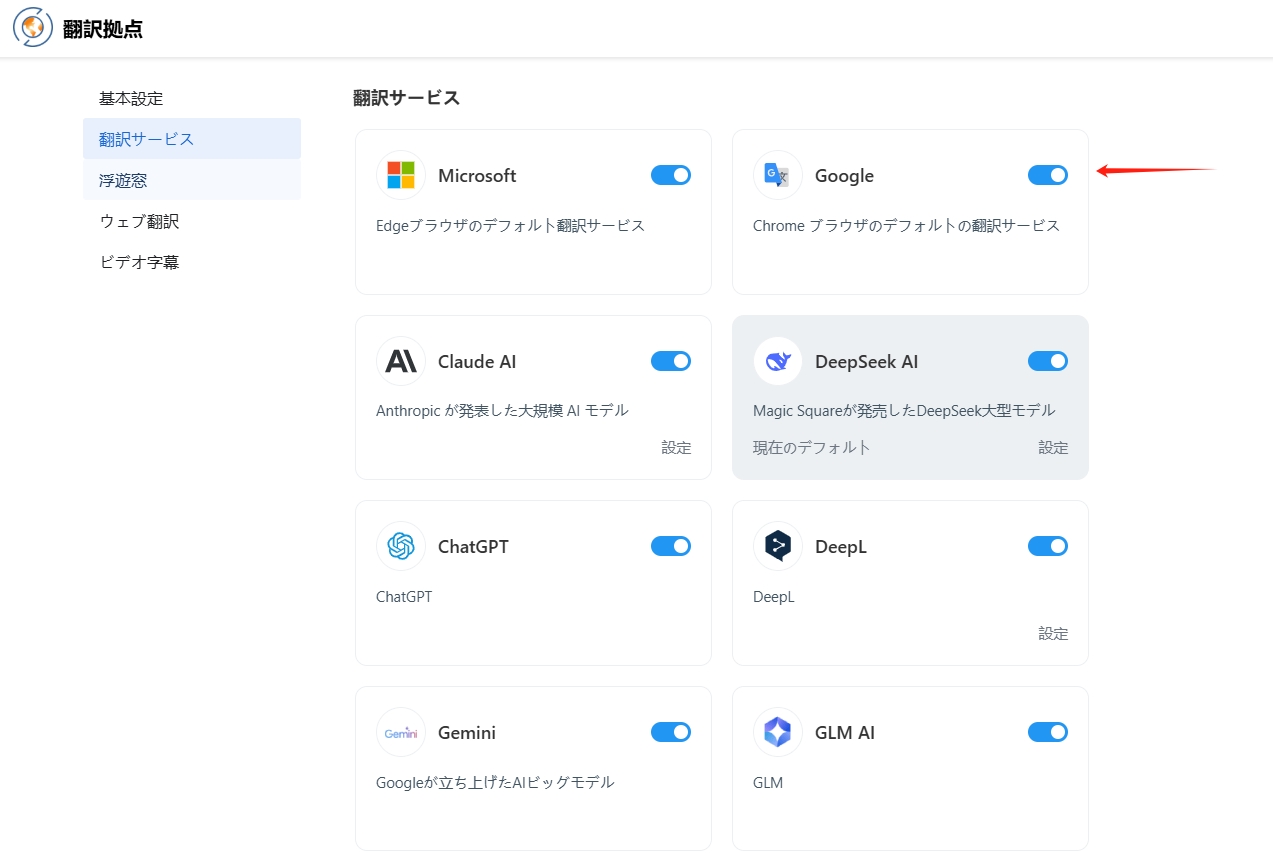Click the DeepL logo icon

(778, 546)
